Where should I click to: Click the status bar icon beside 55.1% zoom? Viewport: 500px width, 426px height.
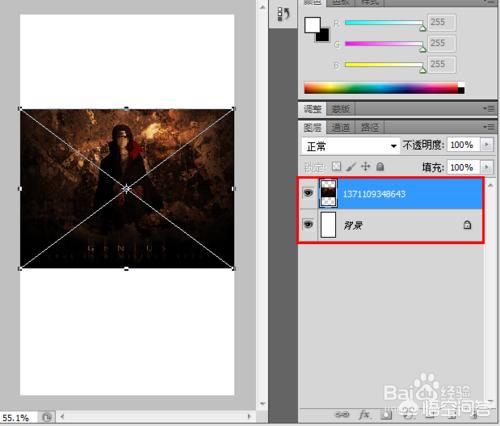tap(47, 417)
